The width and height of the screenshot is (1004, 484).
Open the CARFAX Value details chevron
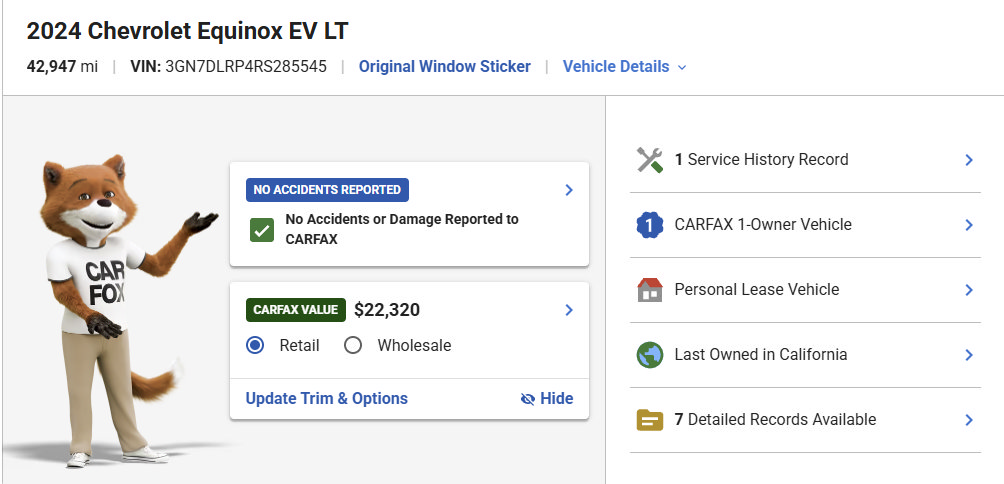569,311
